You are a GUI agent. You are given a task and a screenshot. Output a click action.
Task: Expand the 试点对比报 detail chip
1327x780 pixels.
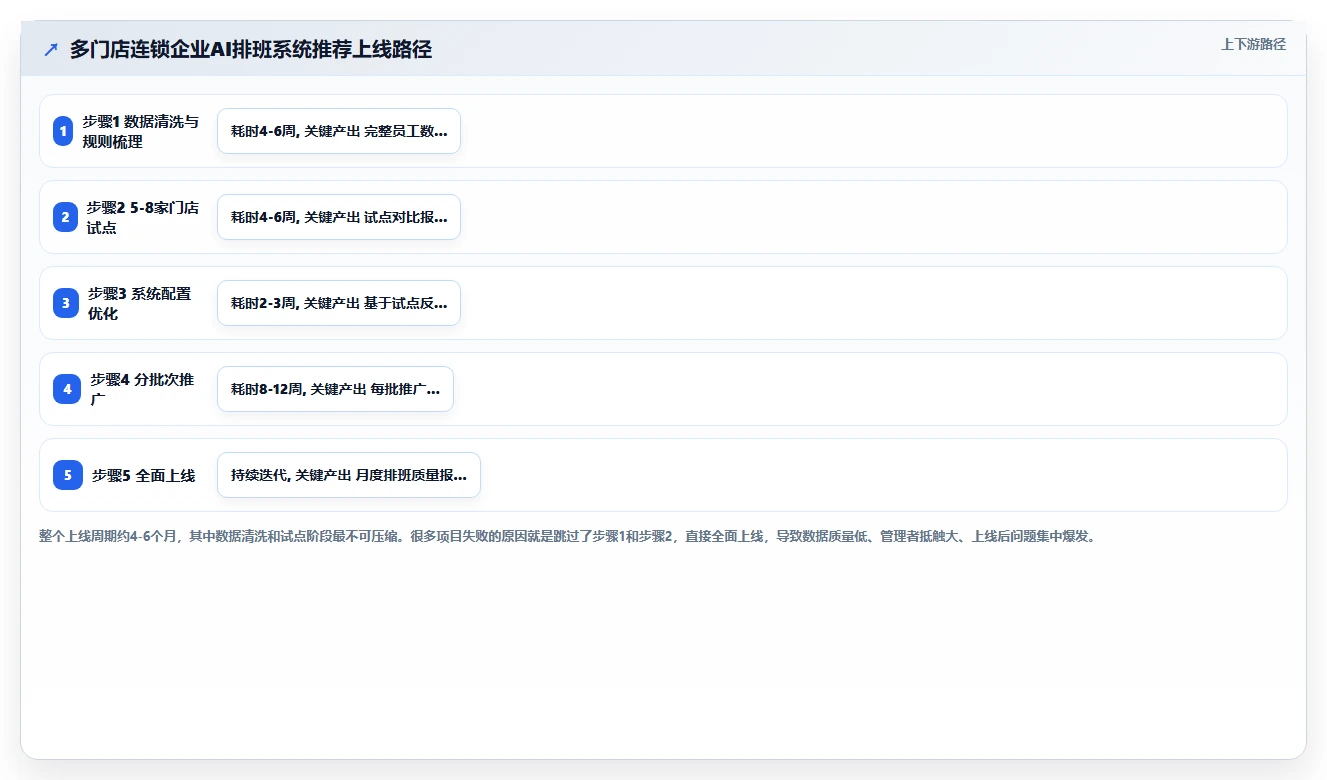(x=339, y=217)
